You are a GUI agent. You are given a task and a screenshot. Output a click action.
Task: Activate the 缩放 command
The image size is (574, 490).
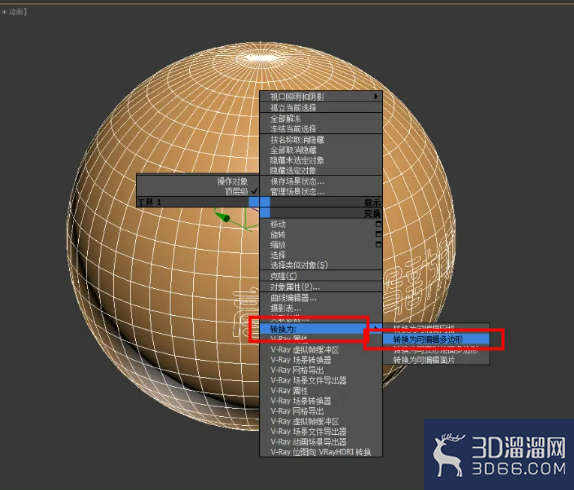coord(278,245)
